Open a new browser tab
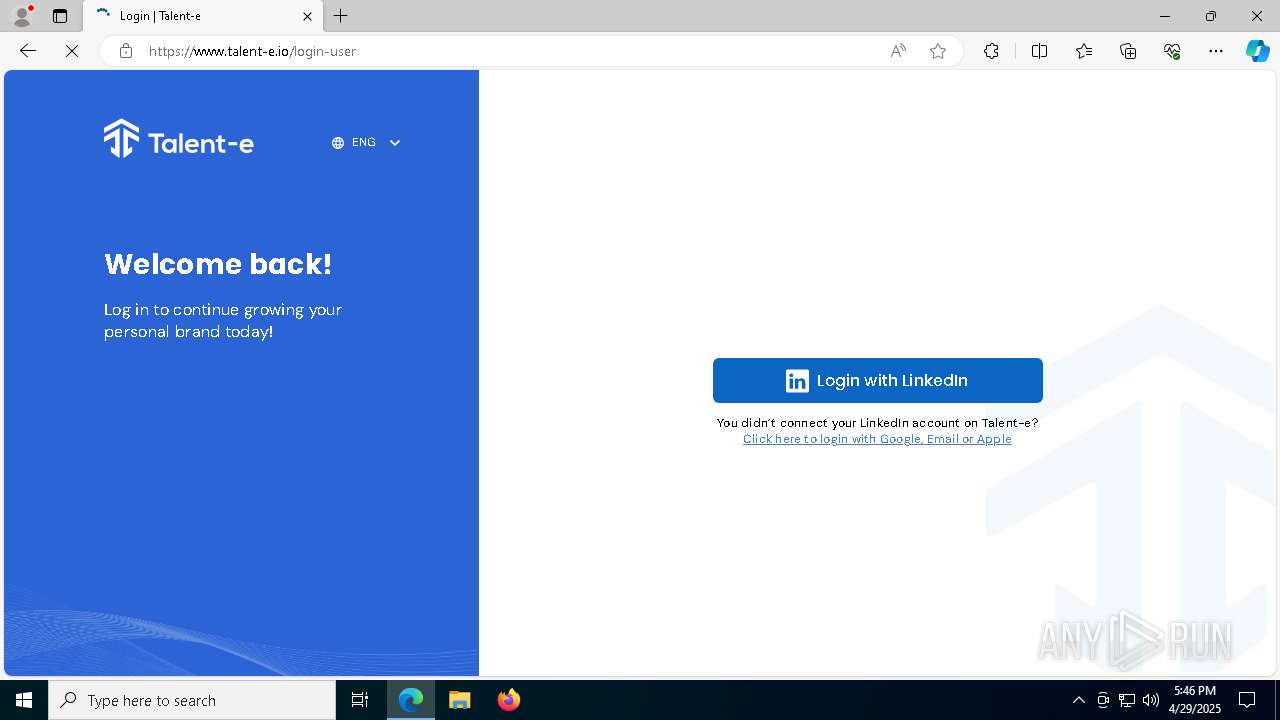The image size is (1280, 720). point(341,16)
